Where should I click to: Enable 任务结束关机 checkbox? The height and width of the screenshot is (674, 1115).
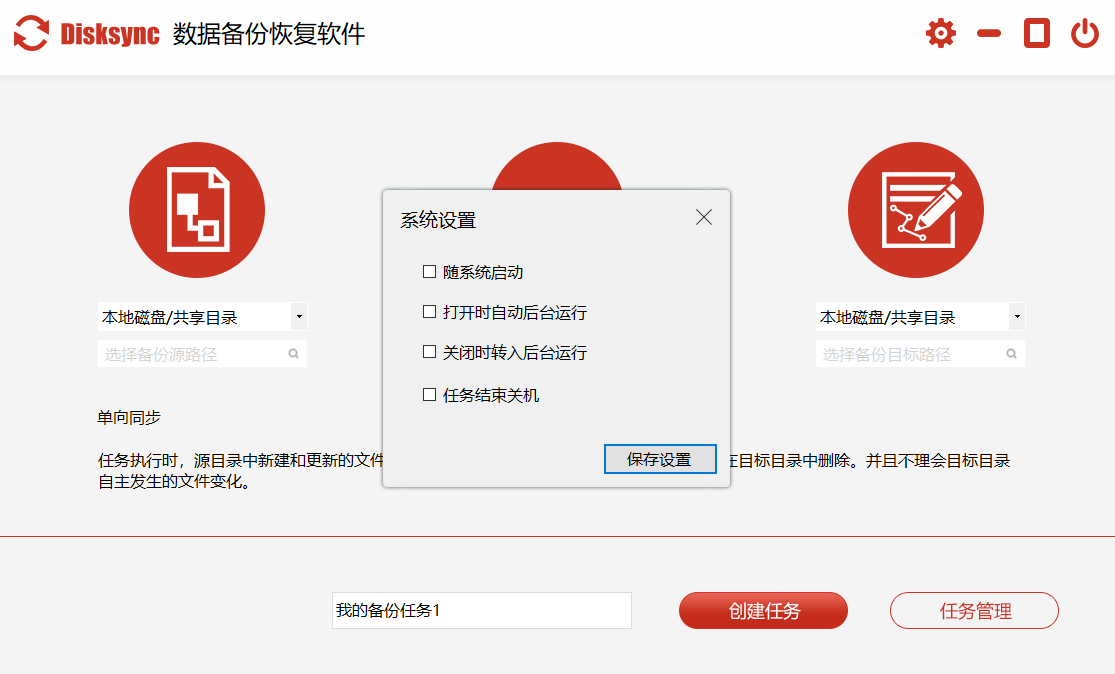click(x=430, y=395)
